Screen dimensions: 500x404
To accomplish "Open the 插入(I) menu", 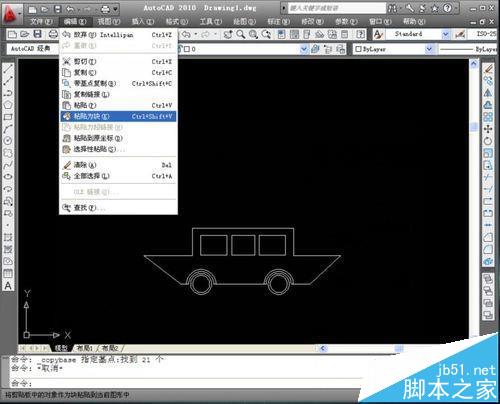I will coord(143,22).
